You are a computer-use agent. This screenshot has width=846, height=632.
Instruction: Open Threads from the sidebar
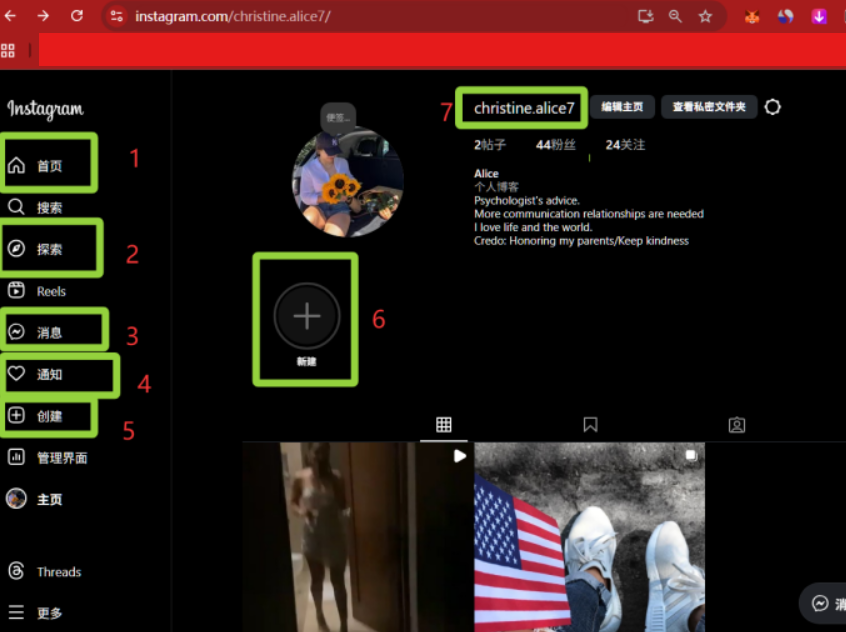pos(17,572)
